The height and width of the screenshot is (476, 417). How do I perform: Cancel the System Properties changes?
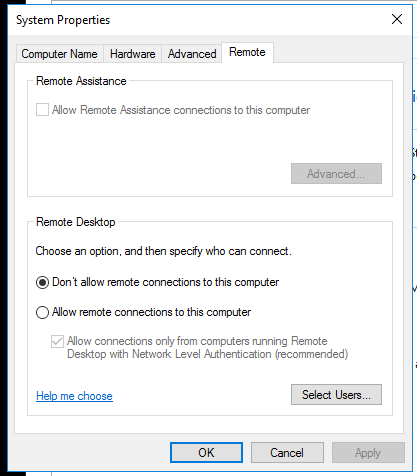pyautogui.click(x=287, y=453)
